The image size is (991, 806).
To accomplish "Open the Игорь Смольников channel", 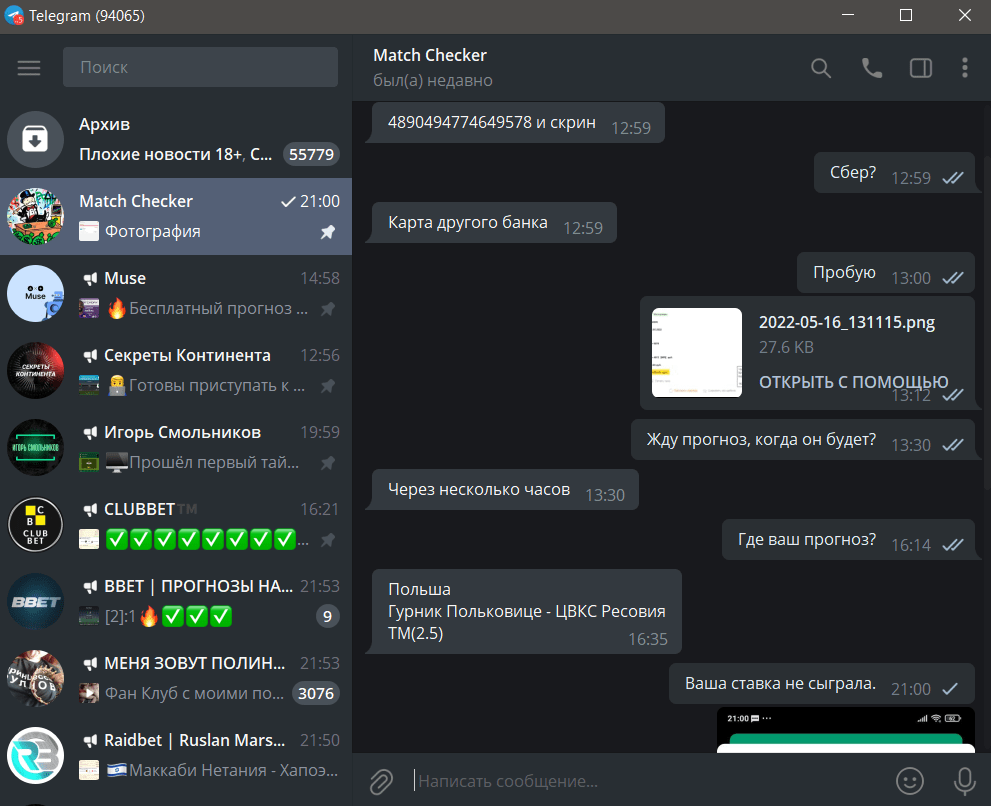I will click(176, 448).
